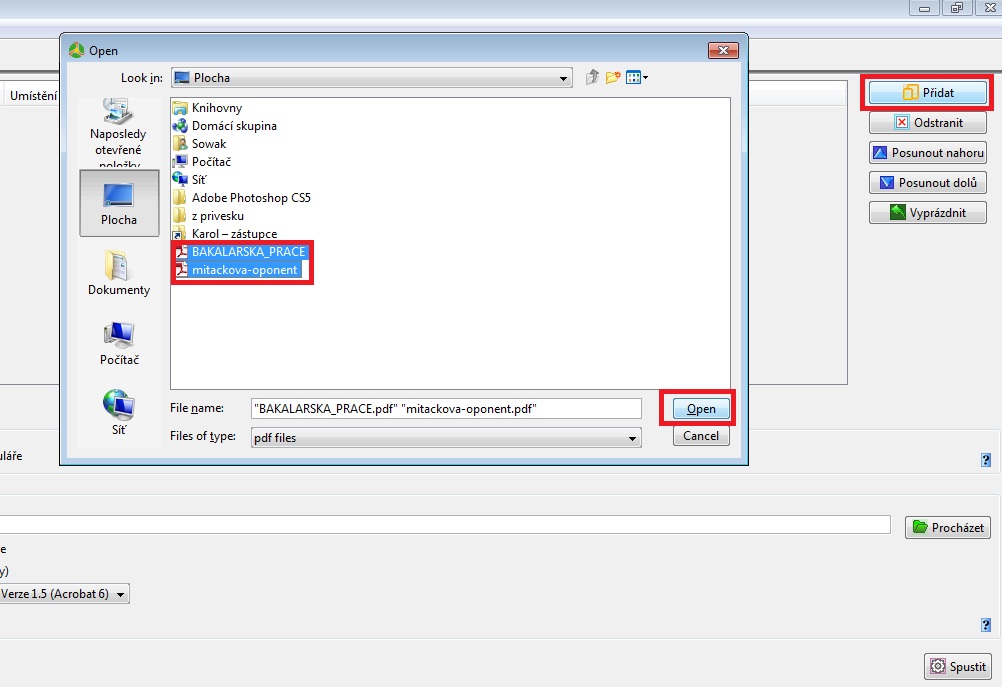Screen dimensions: 1002x687
Task: Click the Odstranit button
Action: click(928, 123)
